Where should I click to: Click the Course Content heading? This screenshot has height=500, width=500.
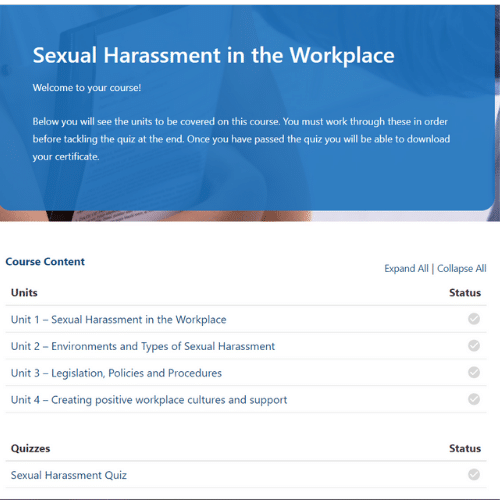tap(45, 262)
